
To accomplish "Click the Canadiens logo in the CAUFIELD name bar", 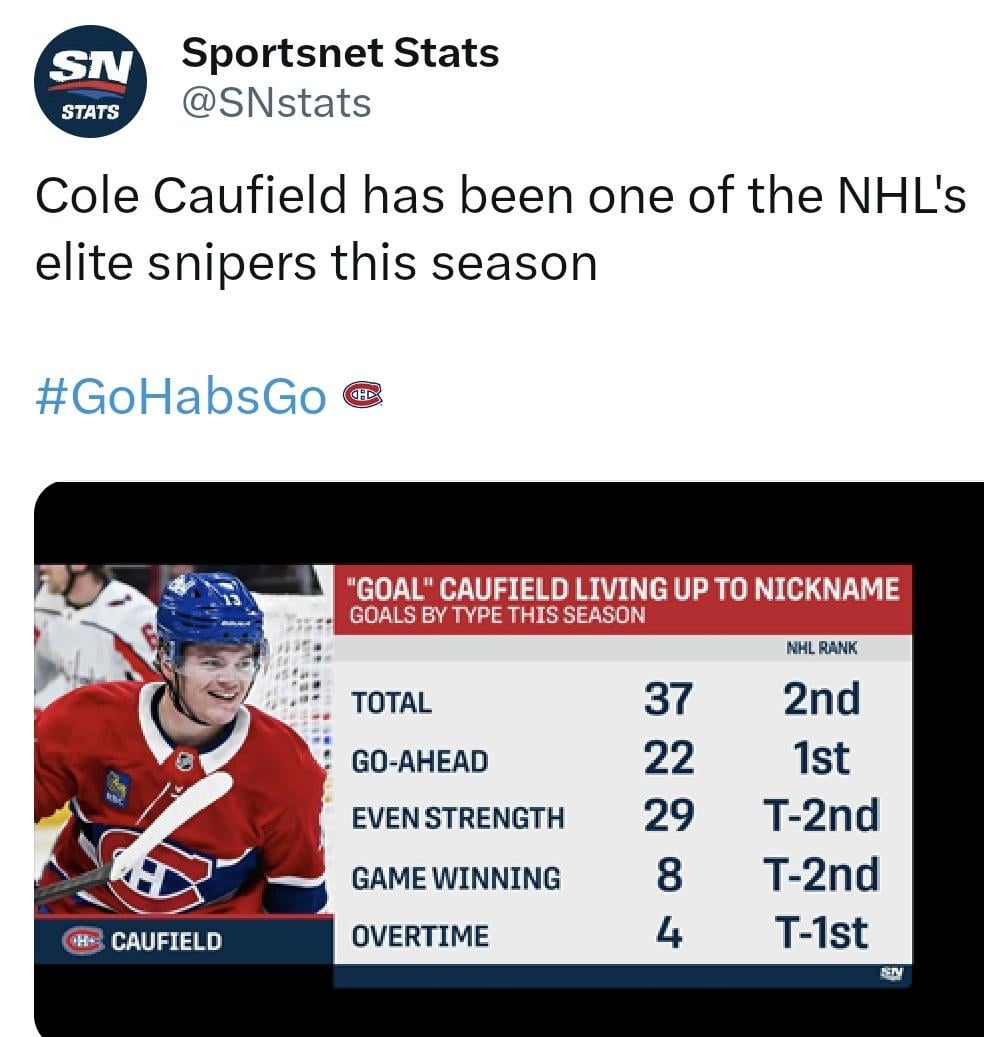I will 83,941.
